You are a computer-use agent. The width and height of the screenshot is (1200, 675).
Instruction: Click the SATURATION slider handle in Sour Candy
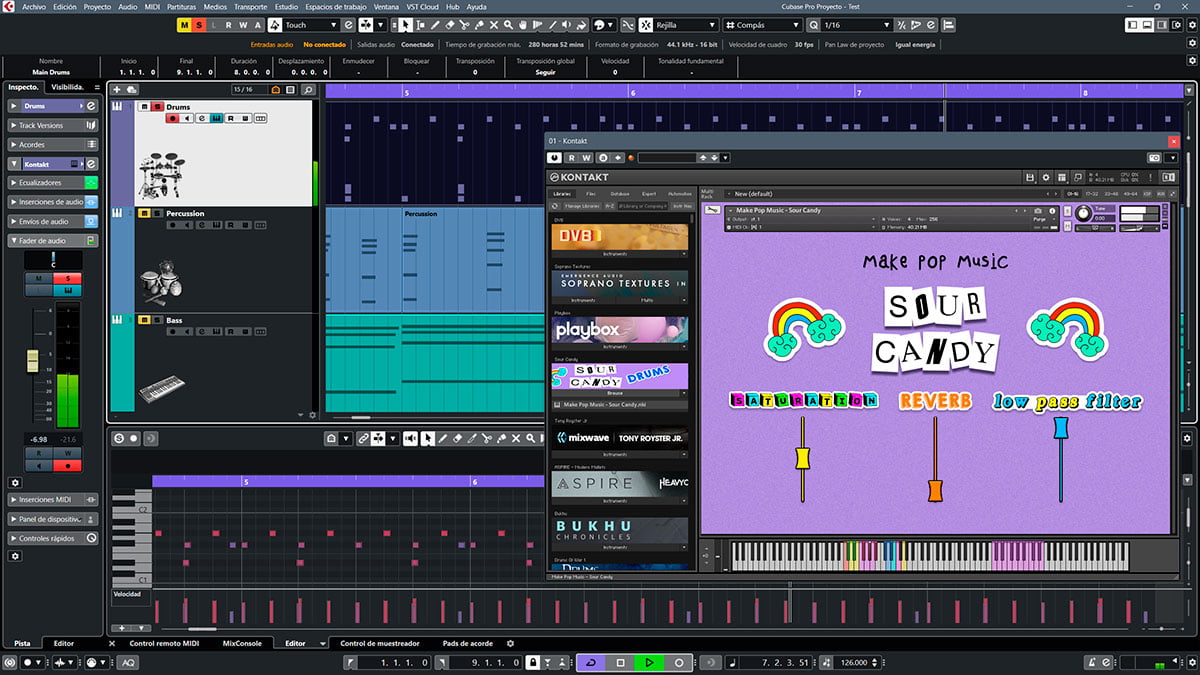point(801,458)
